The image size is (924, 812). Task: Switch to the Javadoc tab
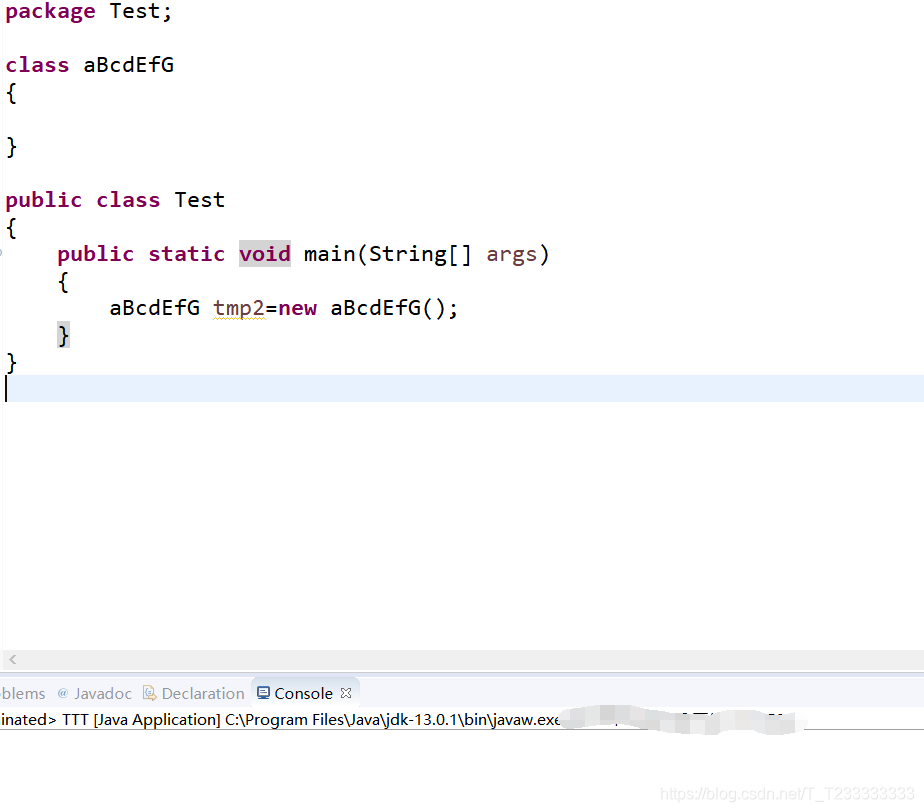pos(95,693)
